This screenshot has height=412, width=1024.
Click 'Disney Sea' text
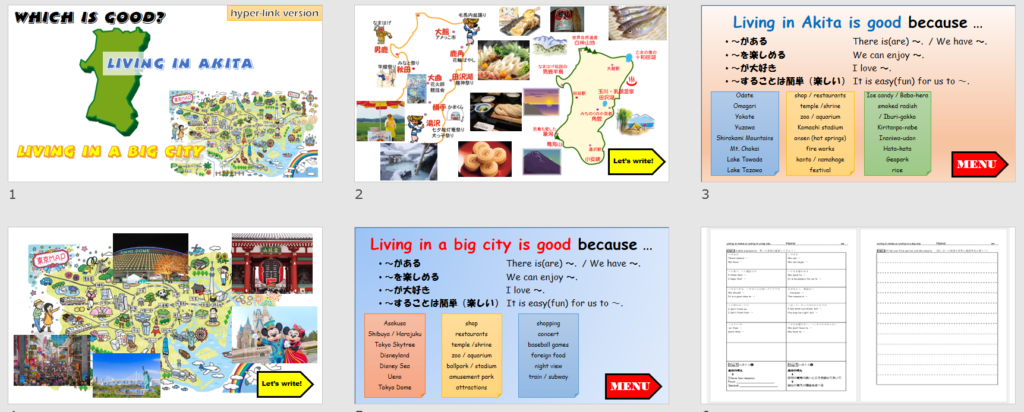point(395,366)
